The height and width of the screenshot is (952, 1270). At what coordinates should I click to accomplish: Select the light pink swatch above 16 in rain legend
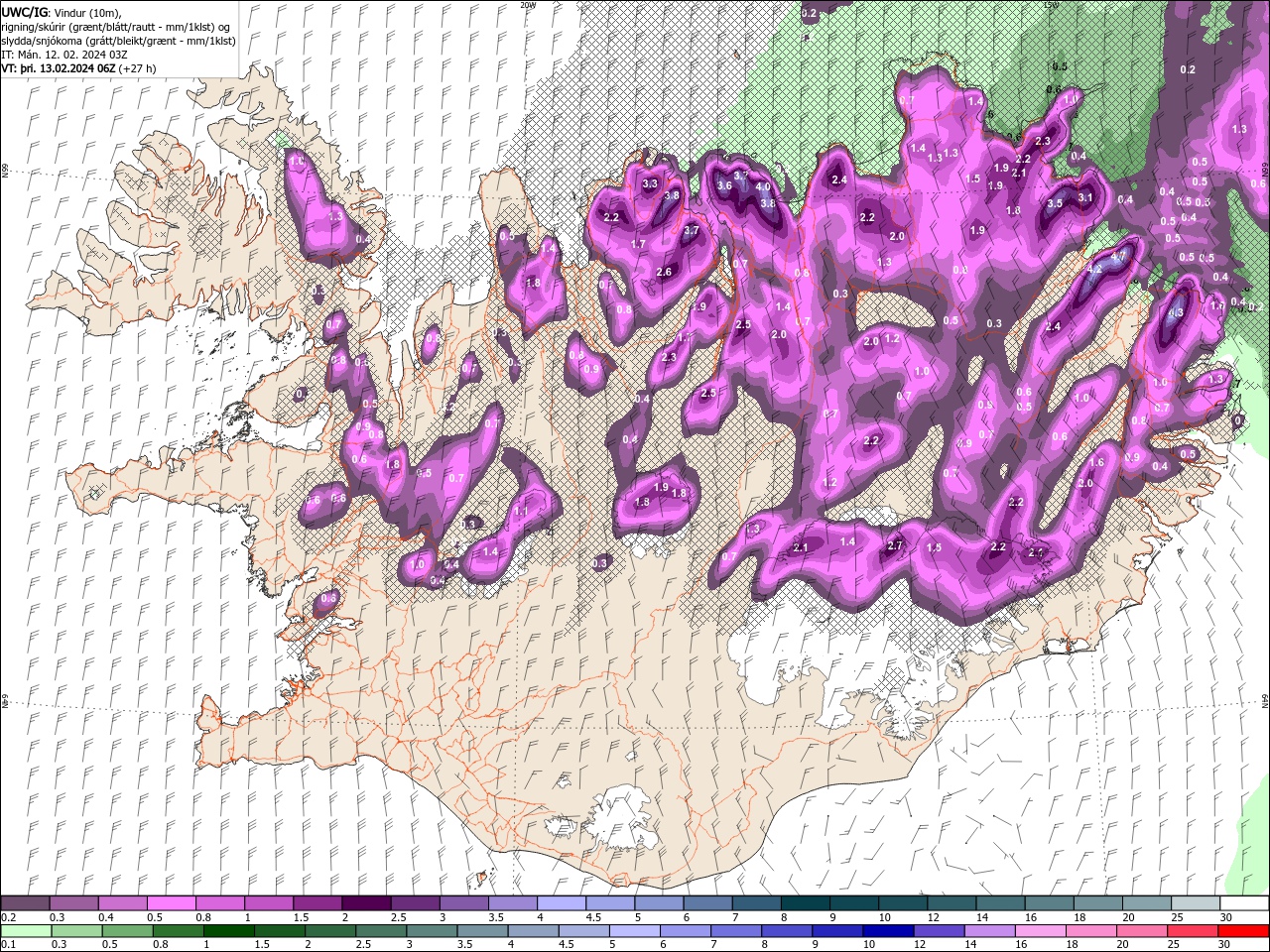click(1041, 931)
